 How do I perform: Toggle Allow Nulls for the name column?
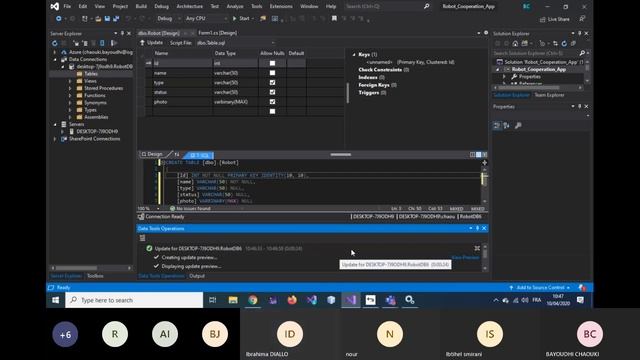click(x=272, y=73)
